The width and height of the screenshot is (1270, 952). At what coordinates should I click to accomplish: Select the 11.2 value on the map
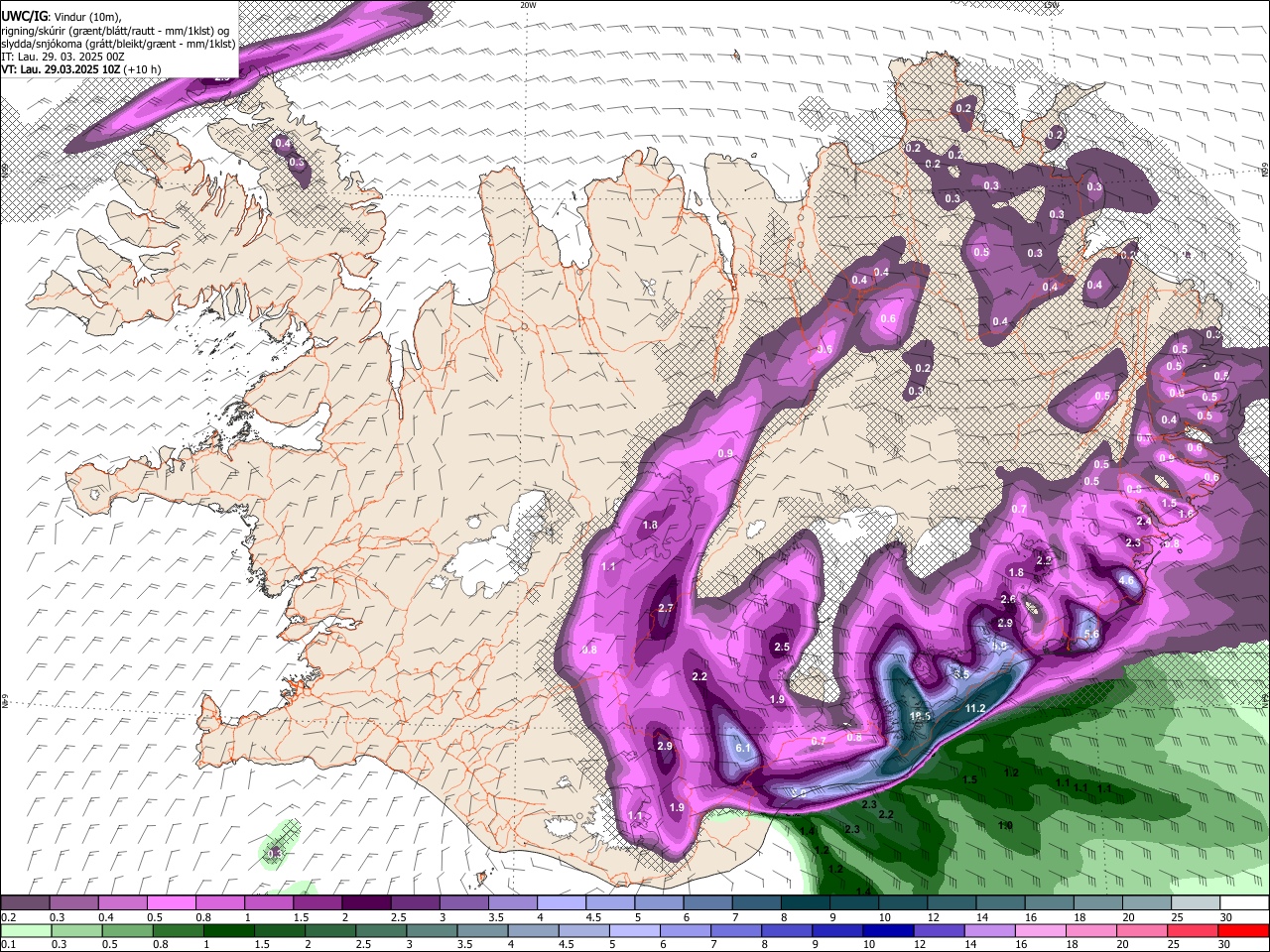click(x=975, y=708)
